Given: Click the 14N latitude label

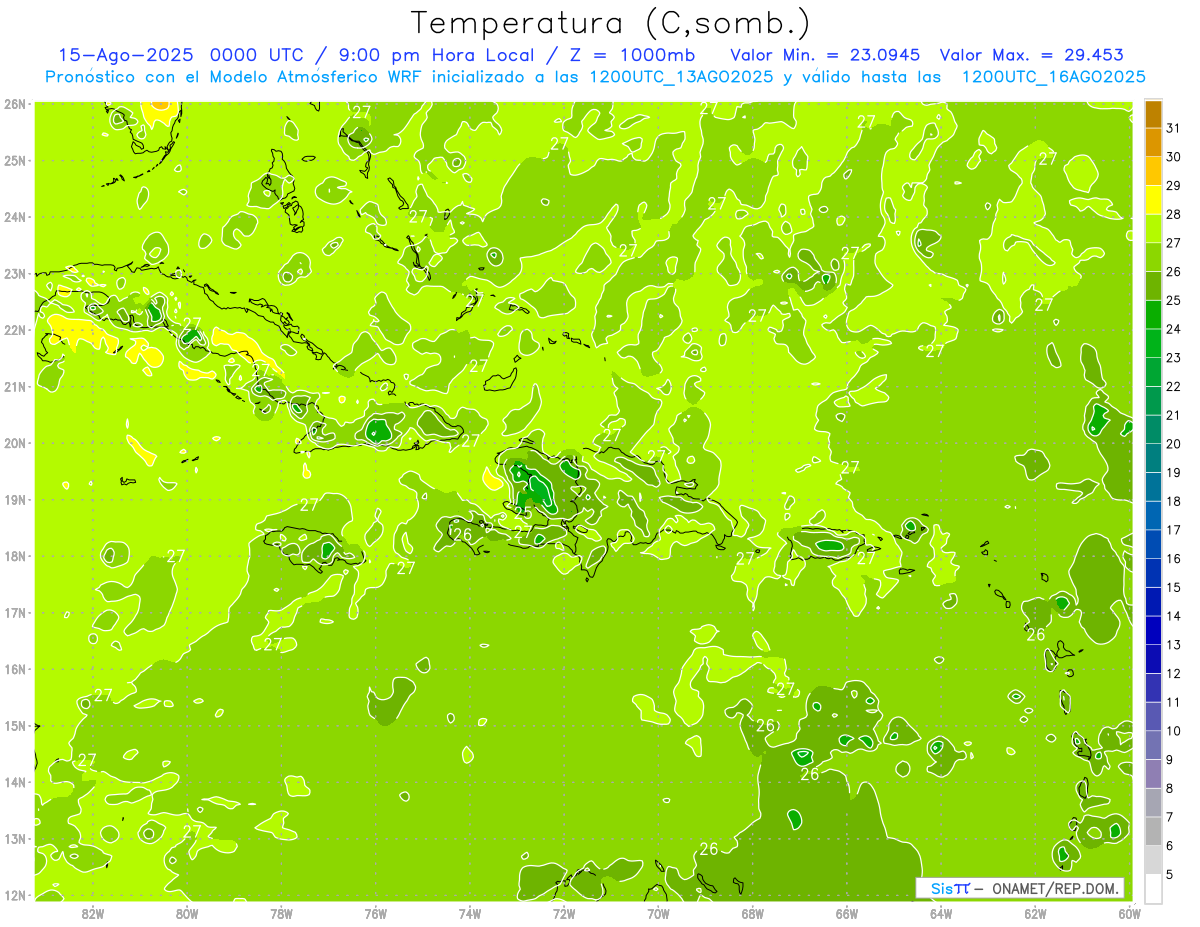Looking at the screenshot, I should click(x=15, y=782).
